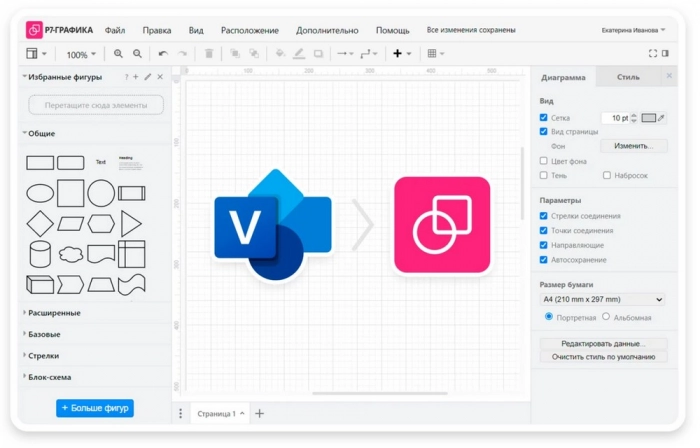Expand the Стрелки shapes section

click(x=44, y=355)
